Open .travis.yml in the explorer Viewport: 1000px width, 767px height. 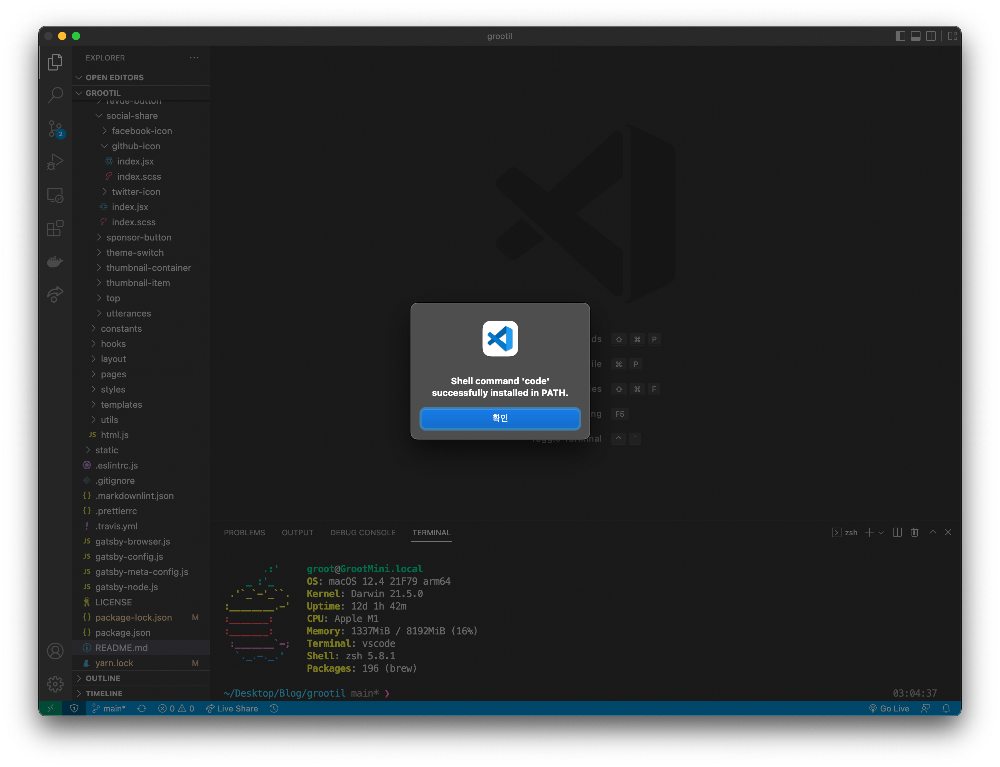pyautogui.click(x=141, y=527)
